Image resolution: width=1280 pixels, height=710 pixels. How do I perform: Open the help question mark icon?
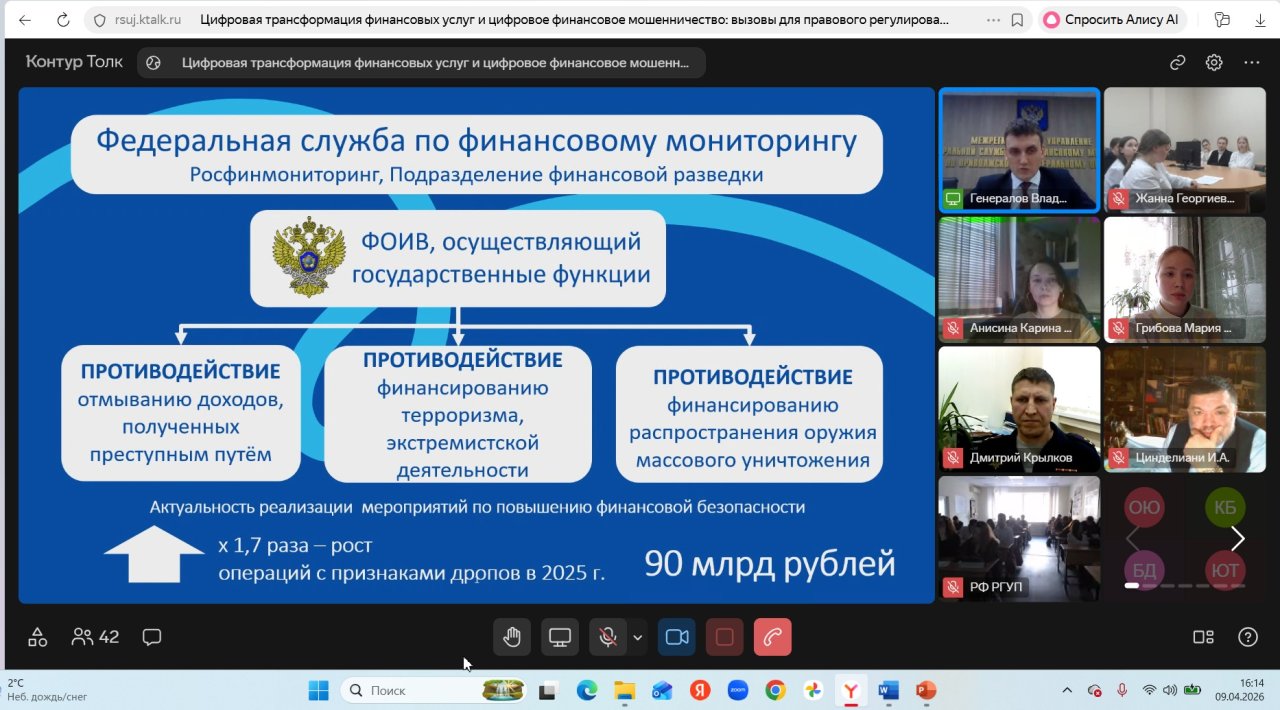tap(1247, 637)
